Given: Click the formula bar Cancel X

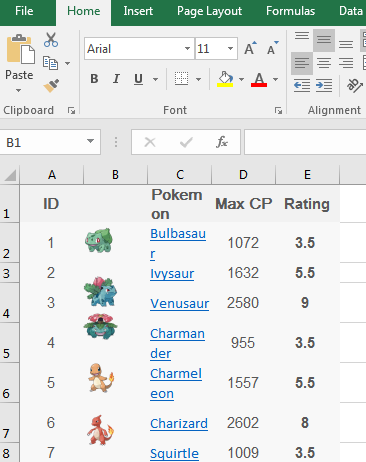Looking at the screenshot, I should (x=150, y=142).
